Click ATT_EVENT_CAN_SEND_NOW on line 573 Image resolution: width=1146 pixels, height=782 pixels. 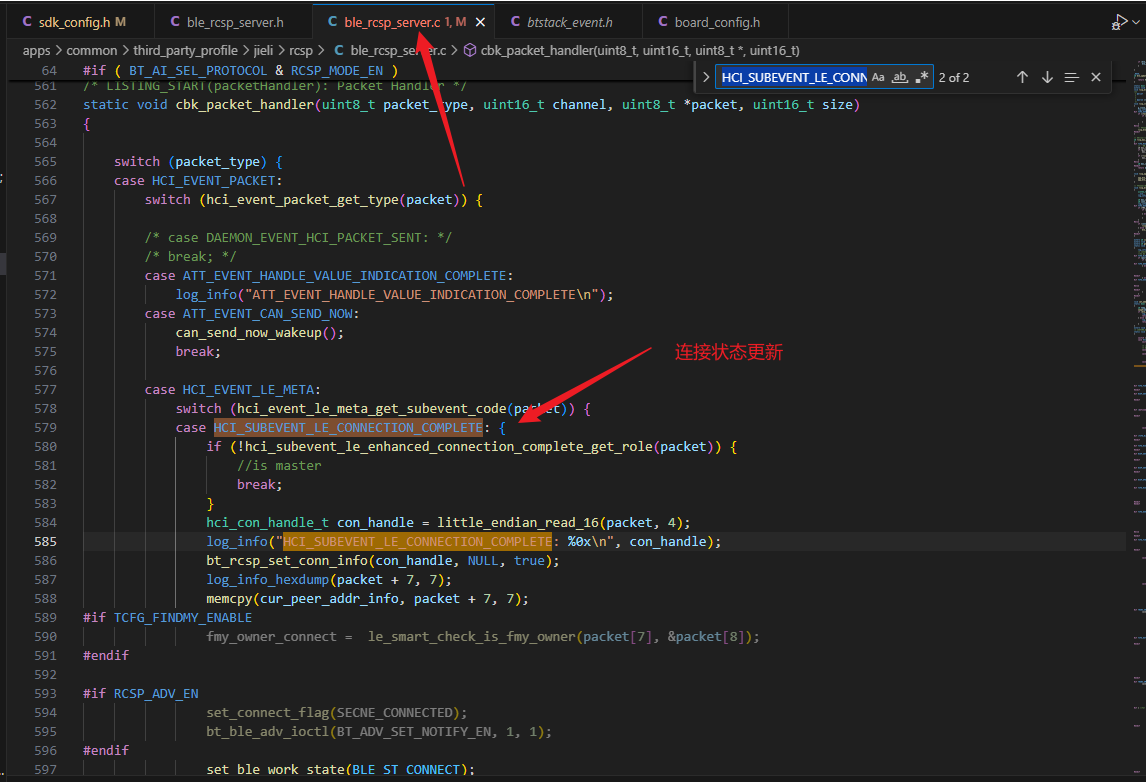[x=268, y=314]
